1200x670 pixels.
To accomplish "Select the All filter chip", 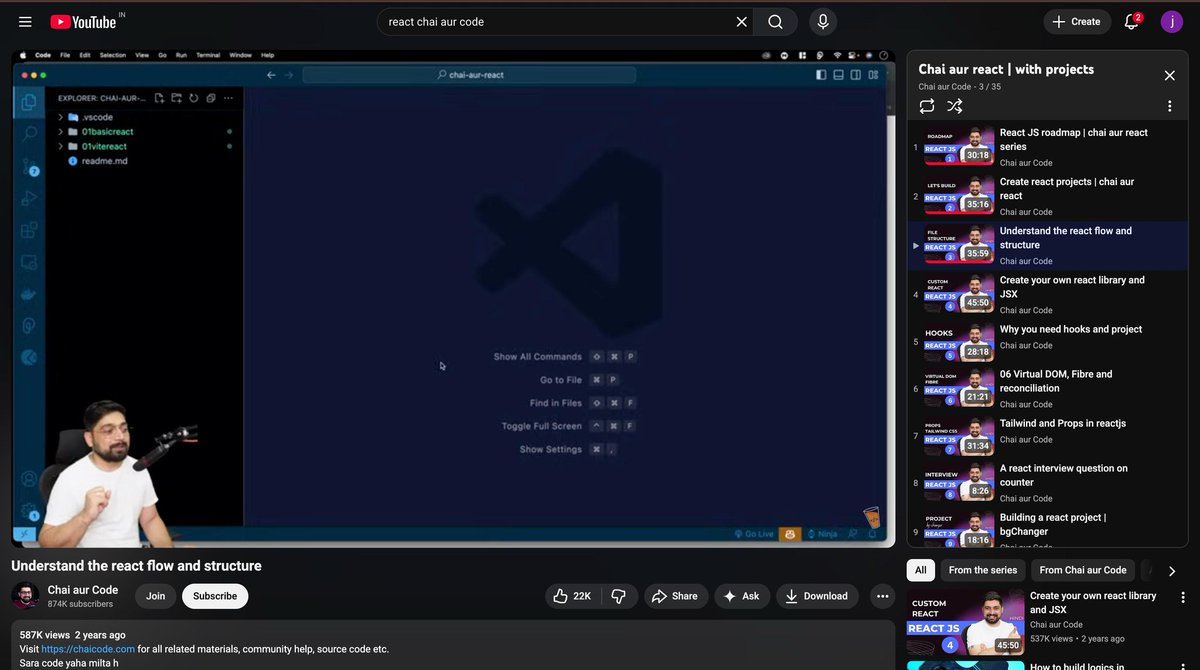I will tap(920, 570).
